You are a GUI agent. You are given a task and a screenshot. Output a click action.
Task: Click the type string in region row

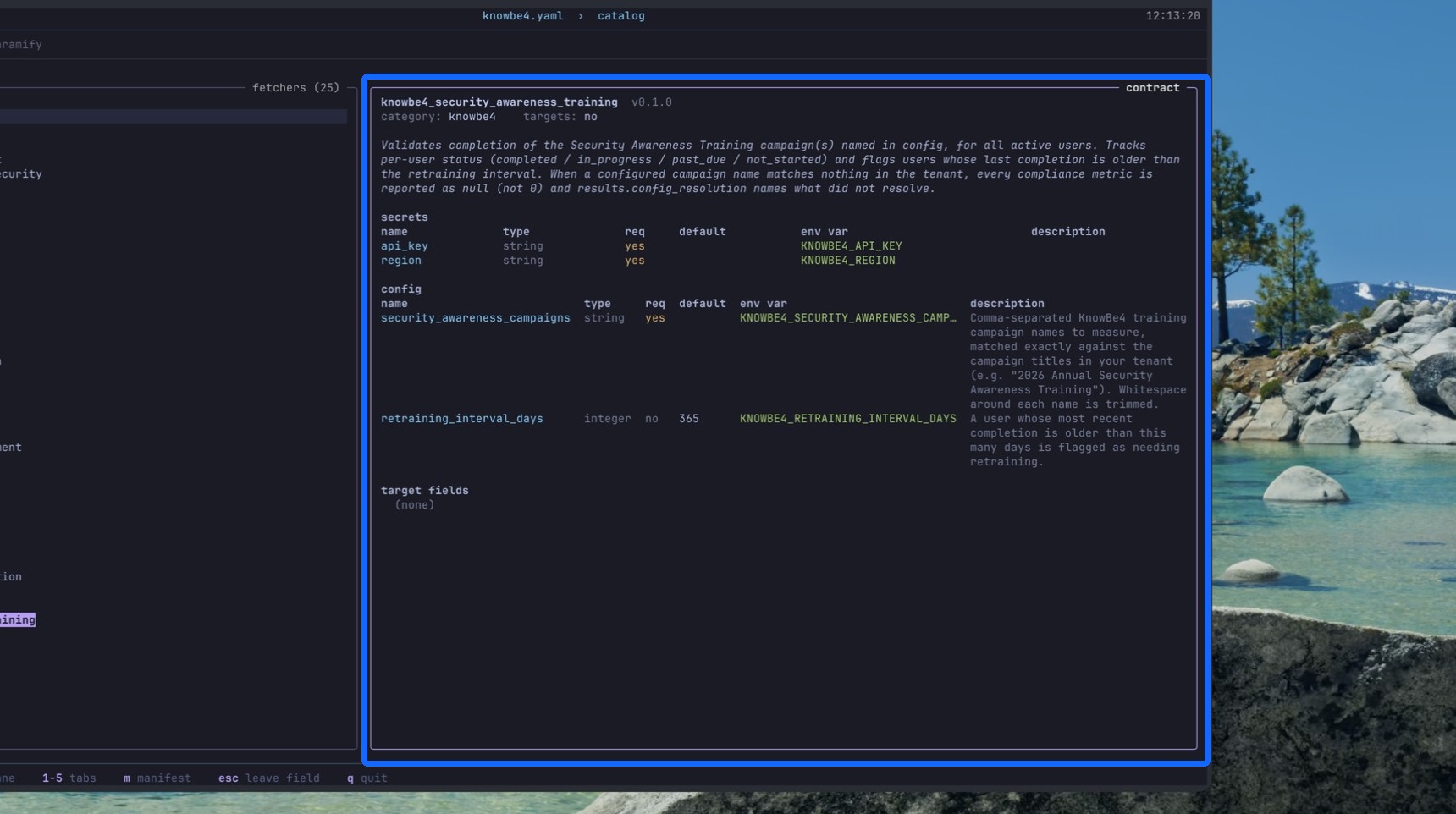522,261
